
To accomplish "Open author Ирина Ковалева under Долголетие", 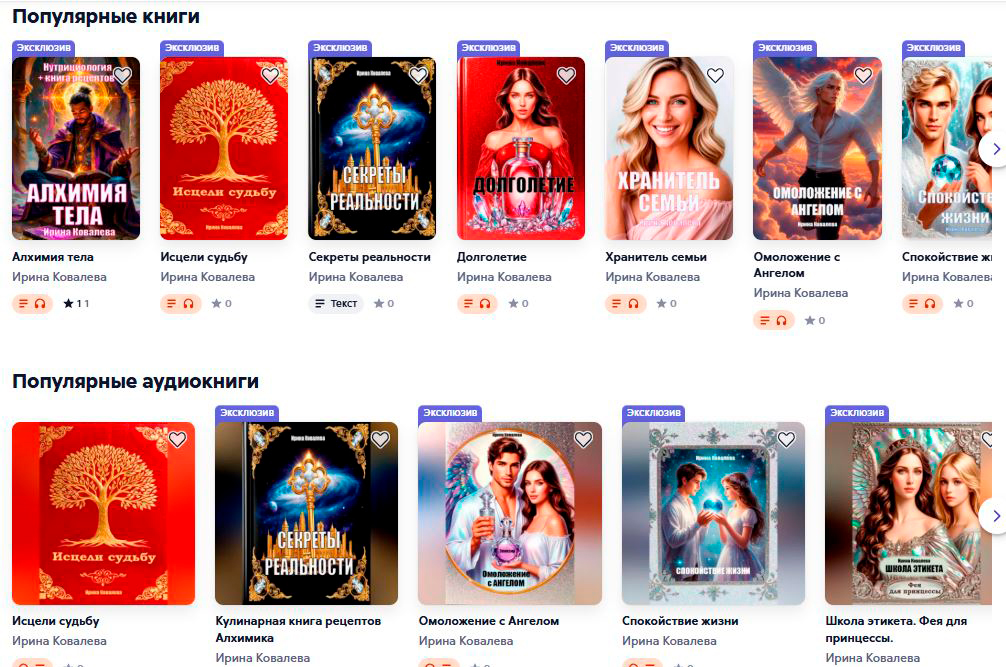I will (x=504, y=277).
